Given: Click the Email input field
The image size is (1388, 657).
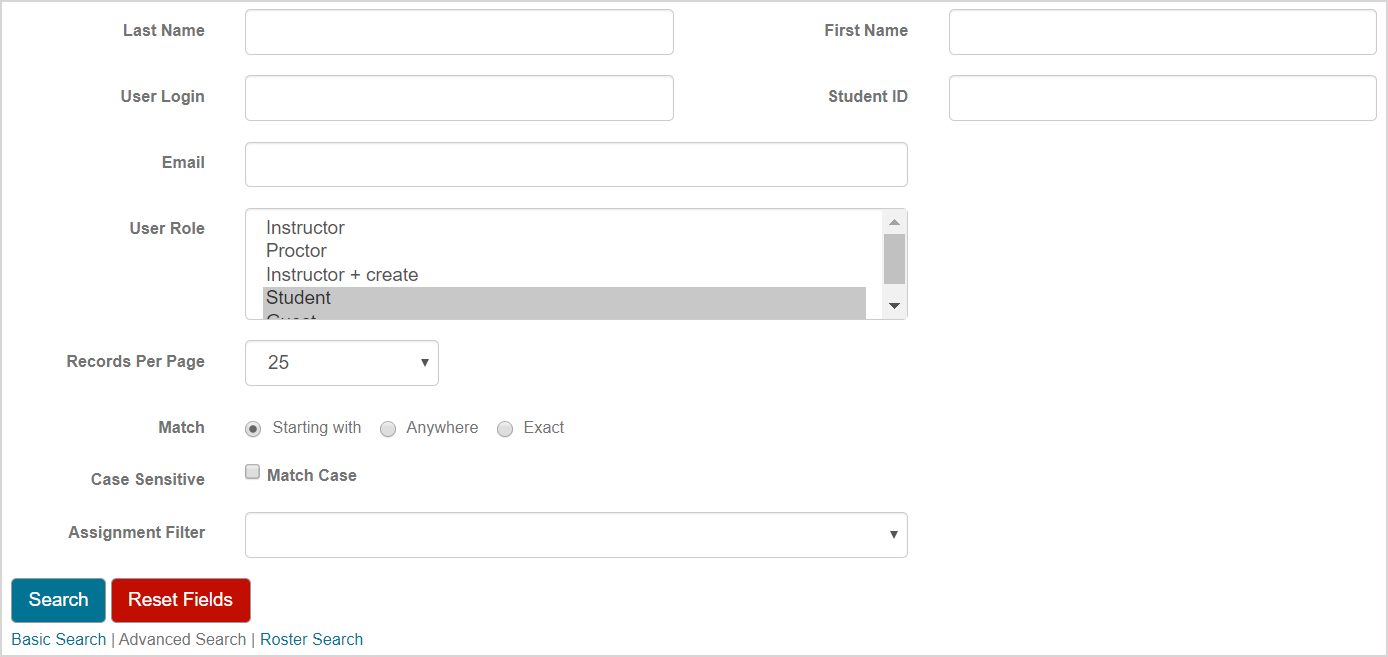Looking at the screenshot, I should [x=575, y=163].
